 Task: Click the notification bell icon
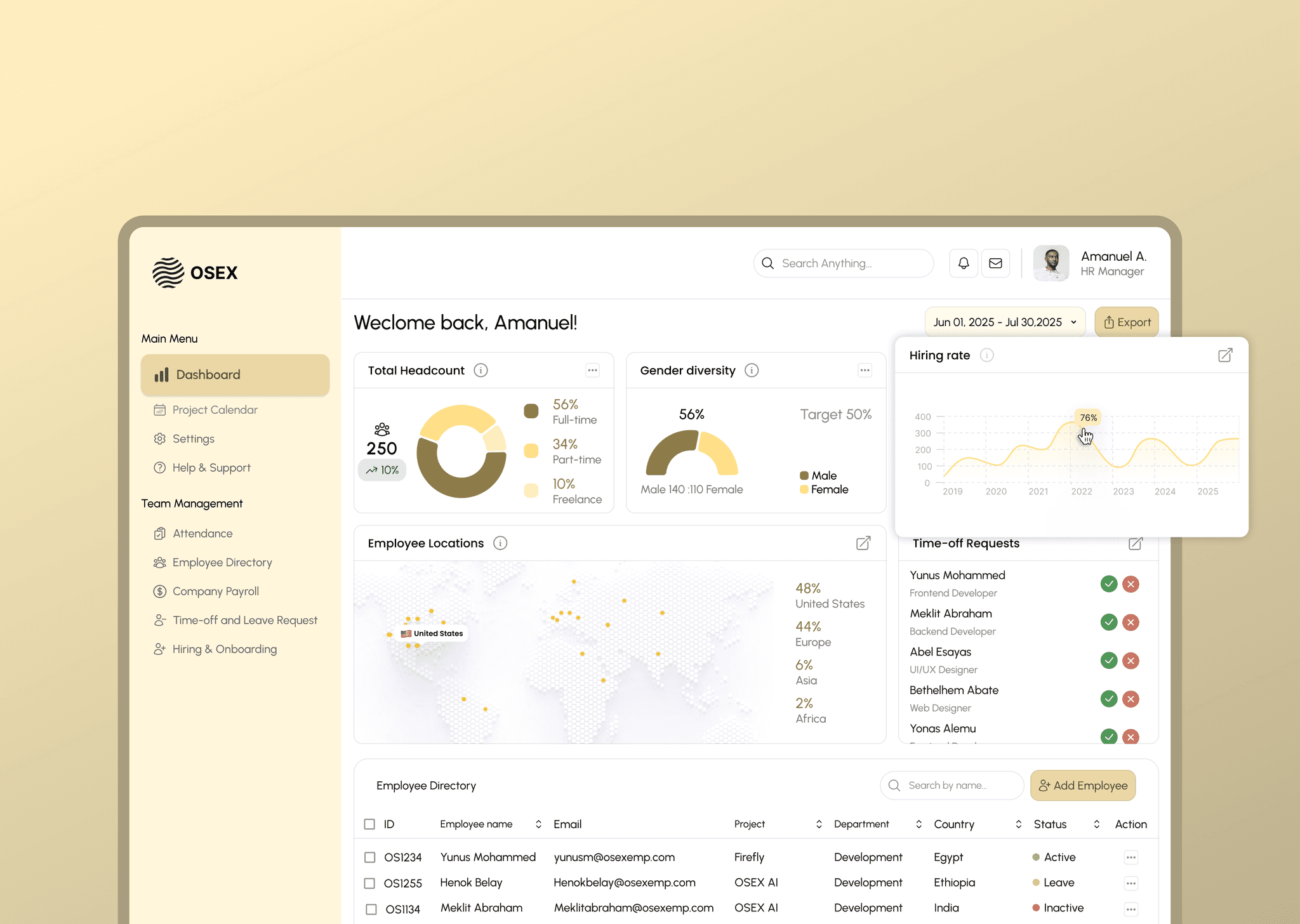[x=963, y=263]
